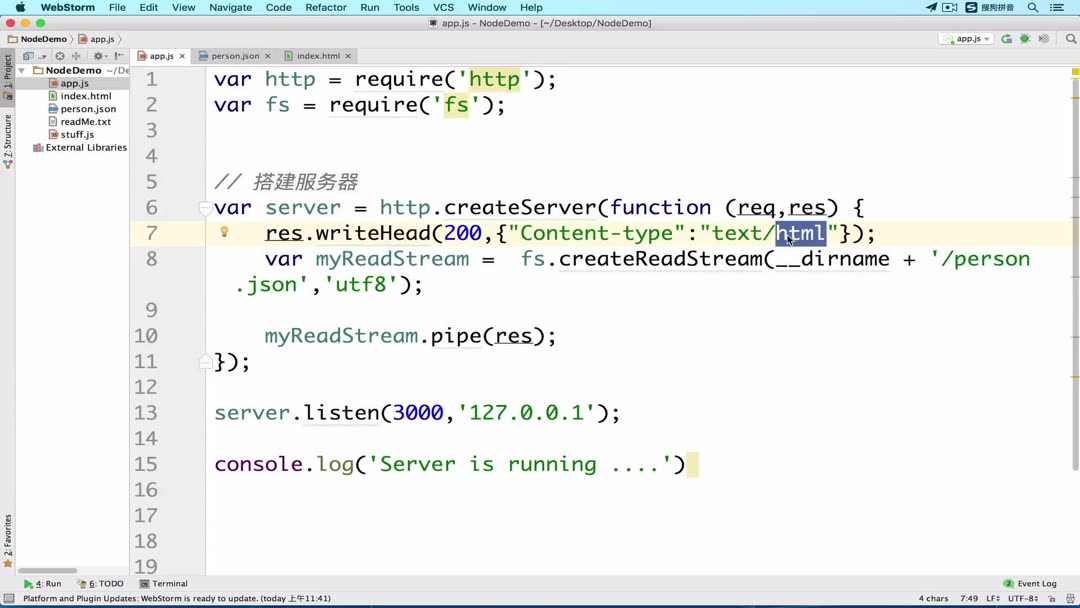Open Search Everywhere via magnifier icon

coord(1071,39)
